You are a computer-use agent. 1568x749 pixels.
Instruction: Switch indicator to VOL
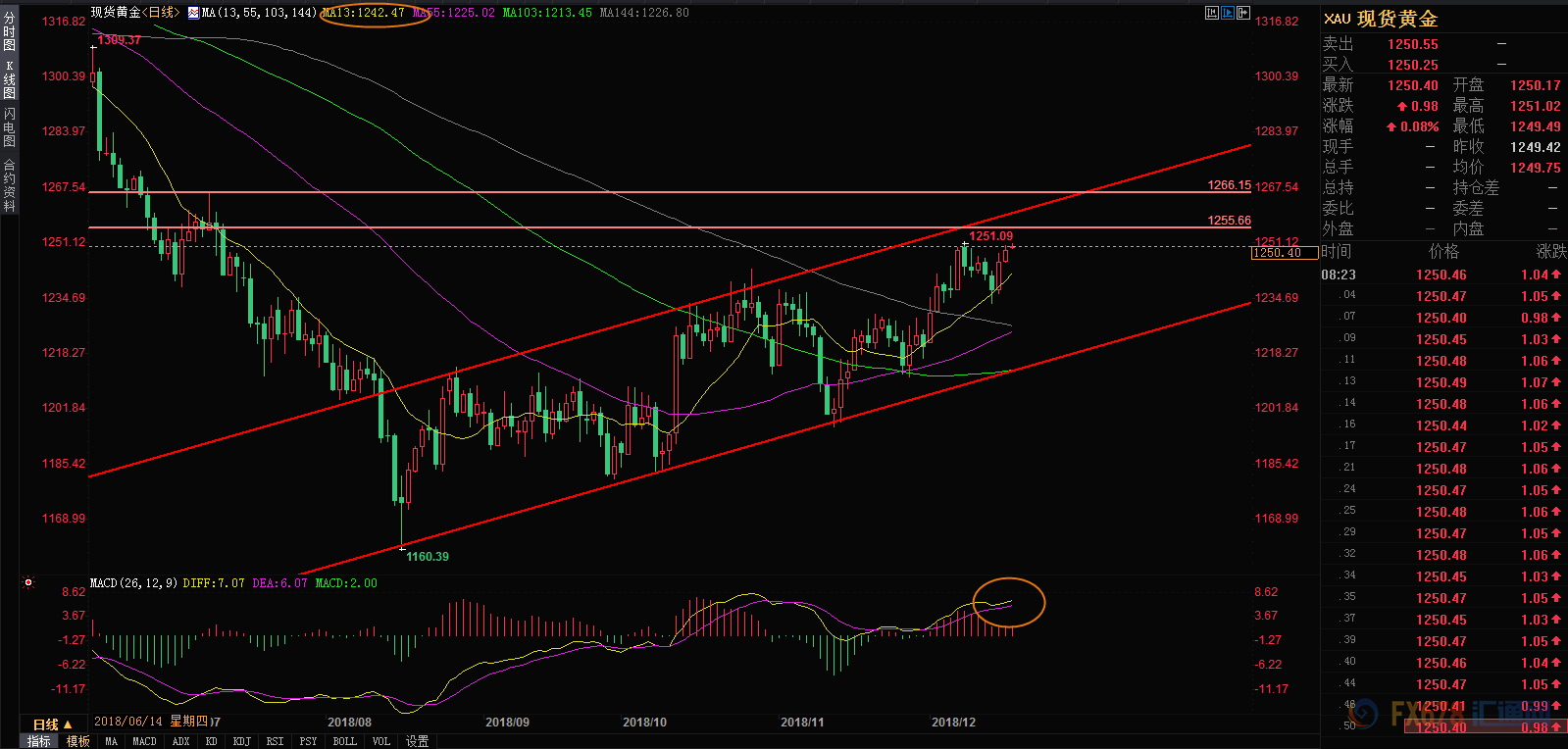click(381, 741)
